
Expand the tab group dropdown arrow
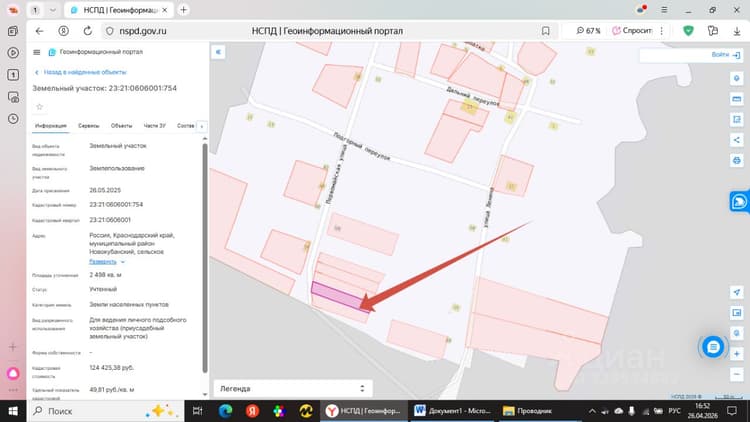(x=53, y=10)
